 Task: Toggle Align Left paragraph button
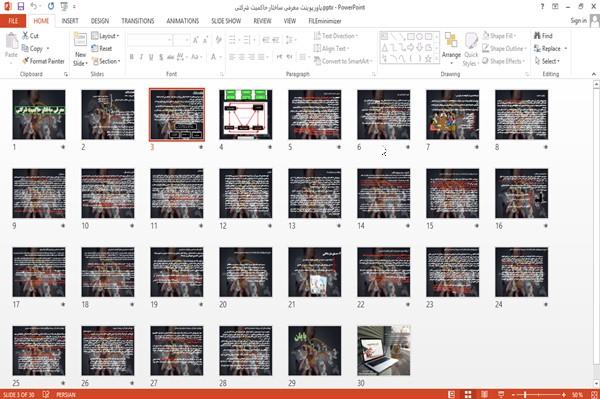click(232, 57)
